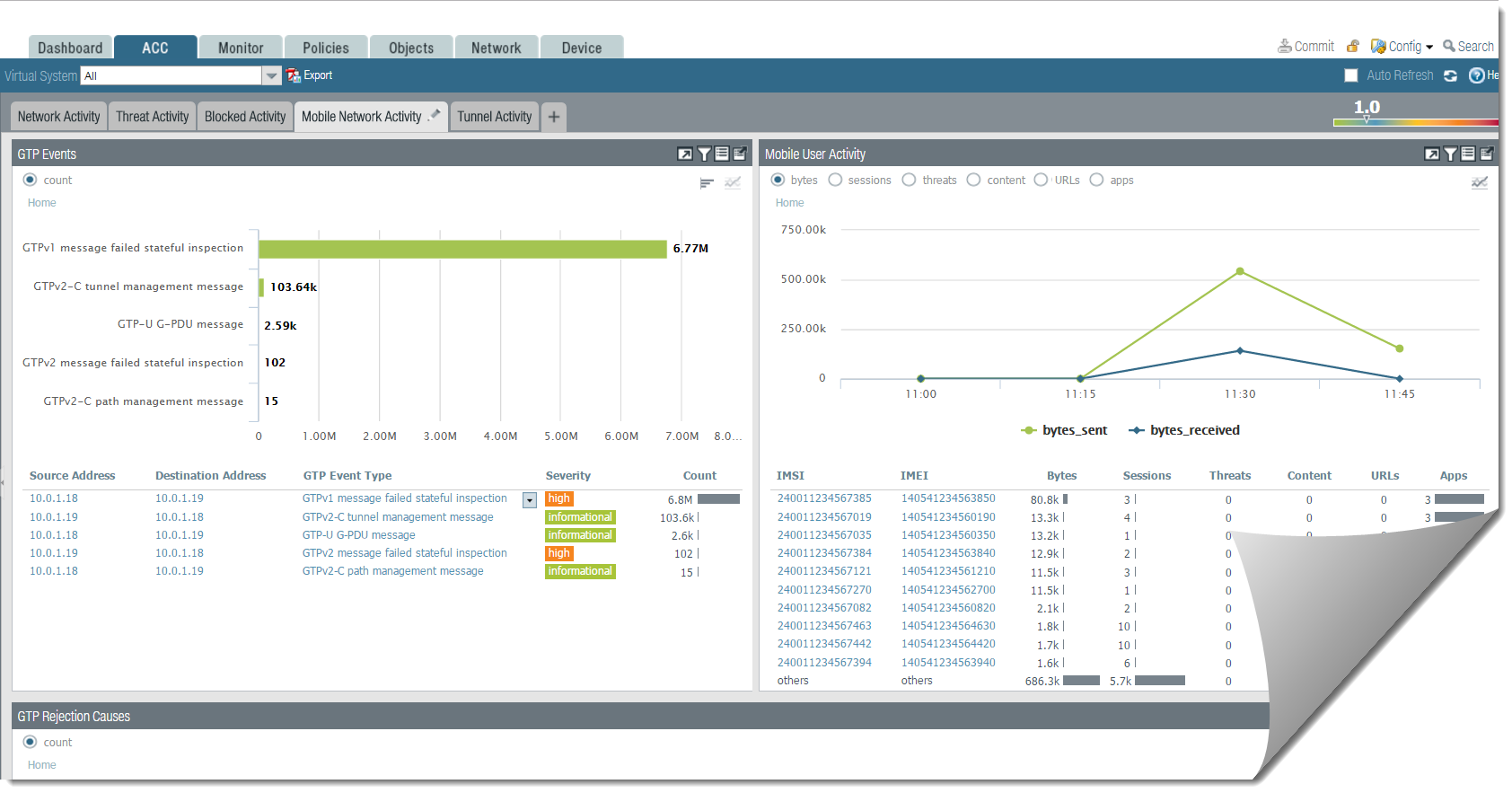The image size is (1512, 793).
Task: Switch GTP Events to bar chart view
Action: click(x=707, y=183)
